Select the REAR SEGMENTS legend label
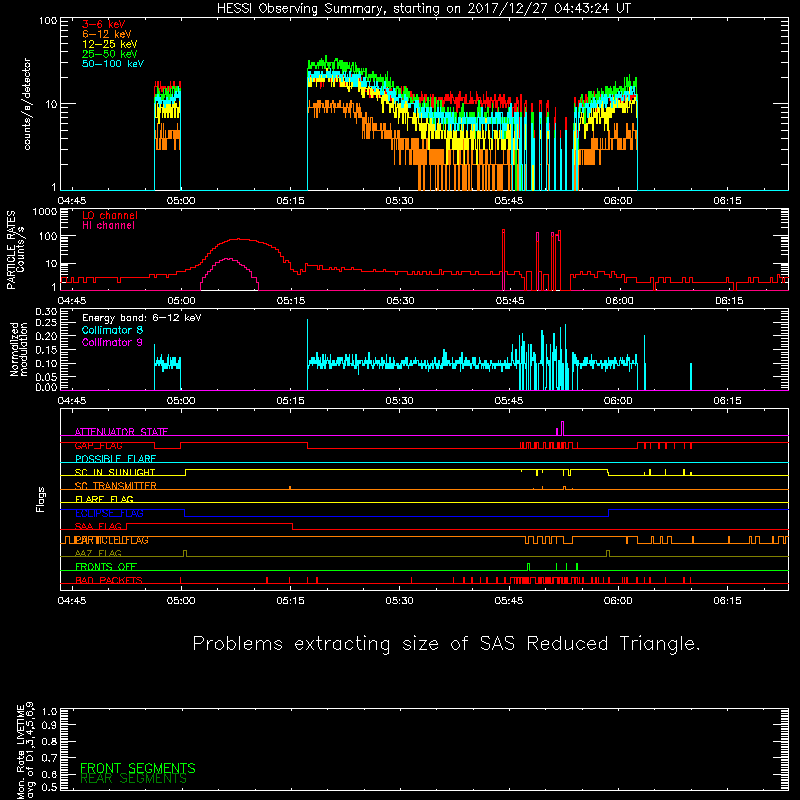Image resolution: width=800 pixels, height=800 pixels. click(x=134, y=779)
